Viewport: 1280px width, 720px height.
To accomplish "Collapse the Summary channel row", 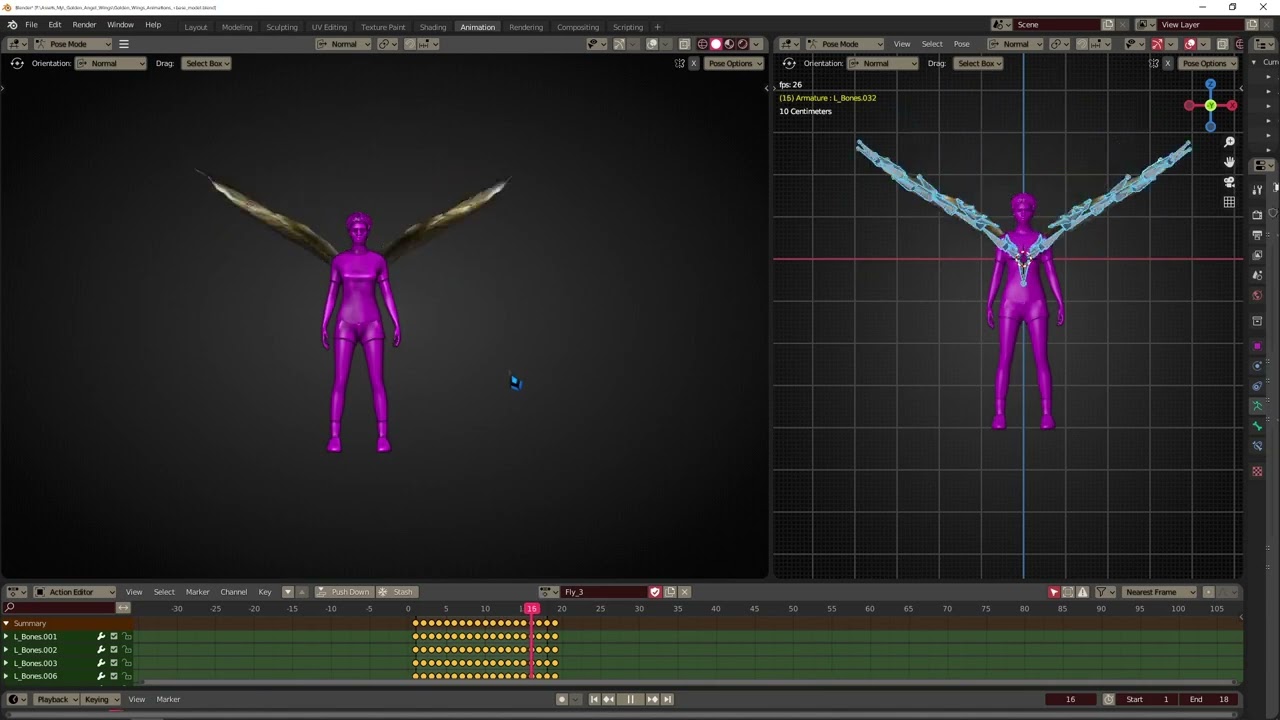I will pos(6,623).
